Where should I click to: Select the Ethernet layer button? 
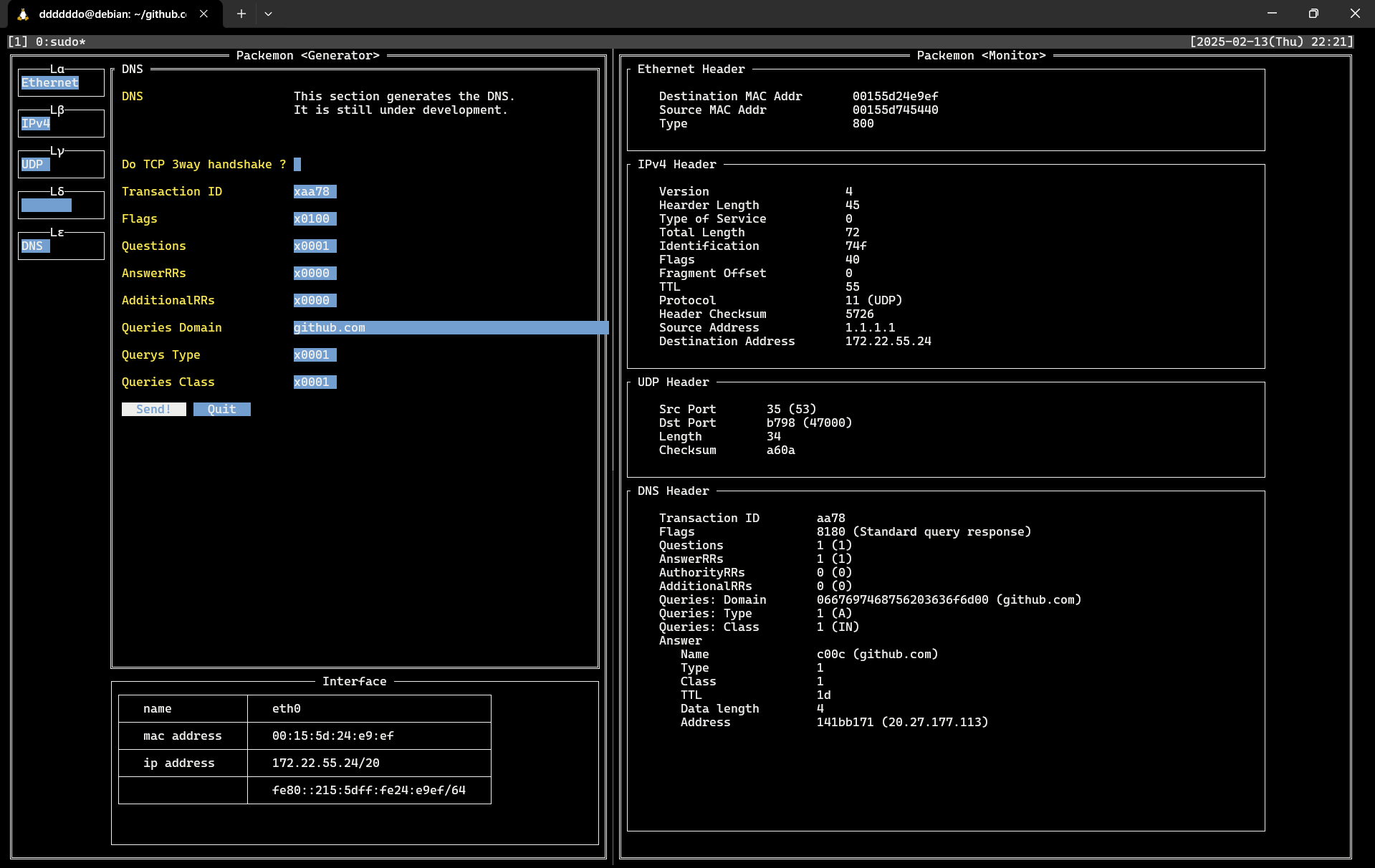point(50,83)
